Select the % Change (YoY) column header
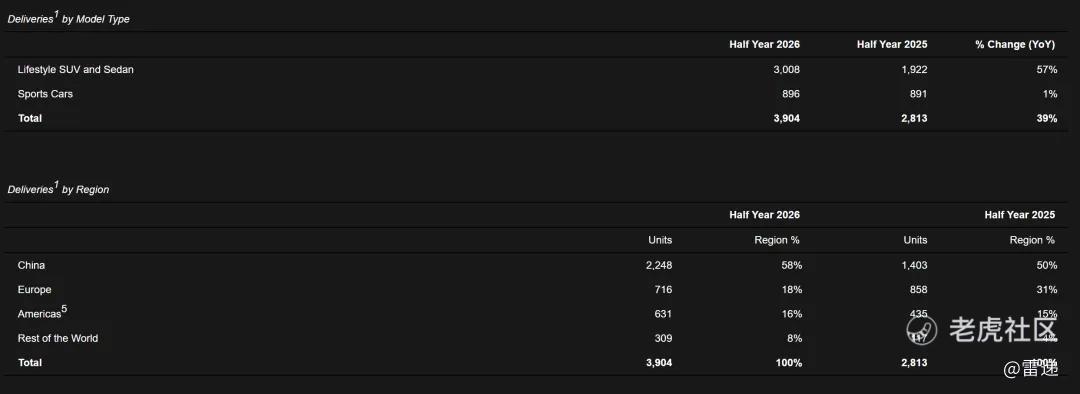 click(x=1015, y=44)
